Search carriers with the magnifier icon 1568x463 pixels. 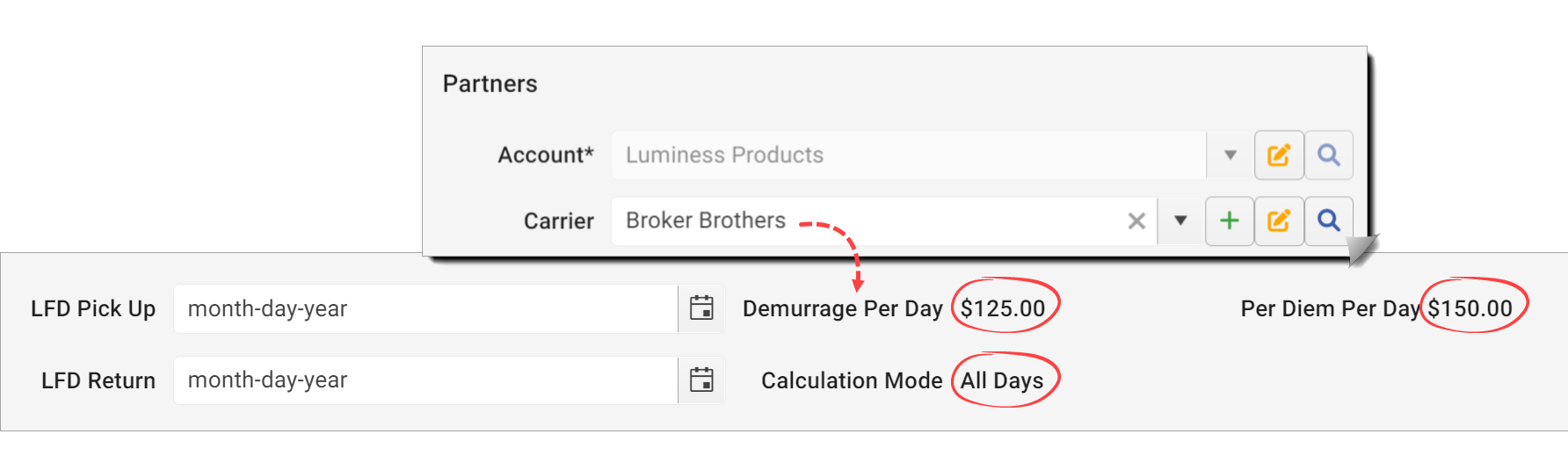(1329, 221)
